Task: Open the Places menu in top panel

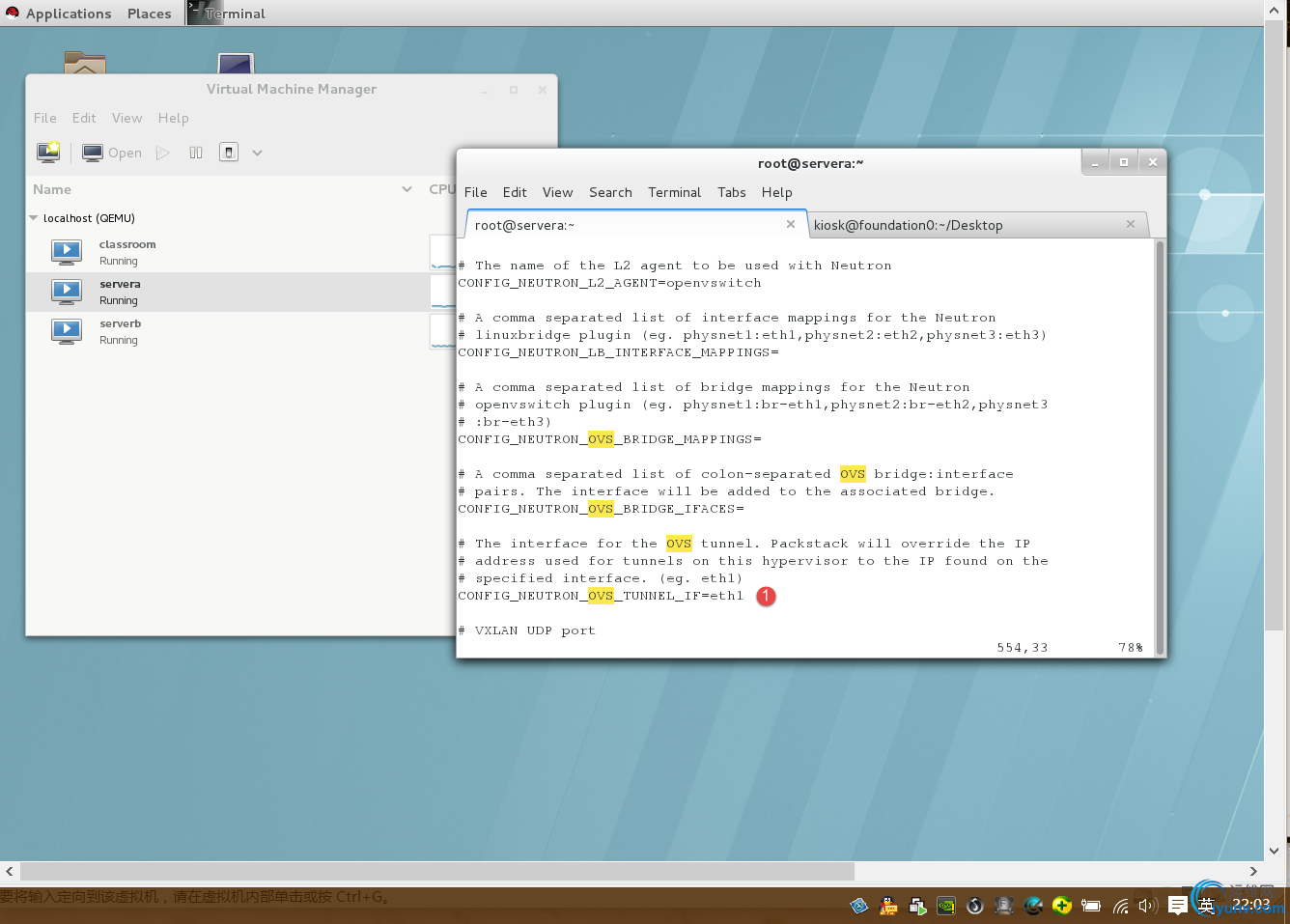Action: 149,14
